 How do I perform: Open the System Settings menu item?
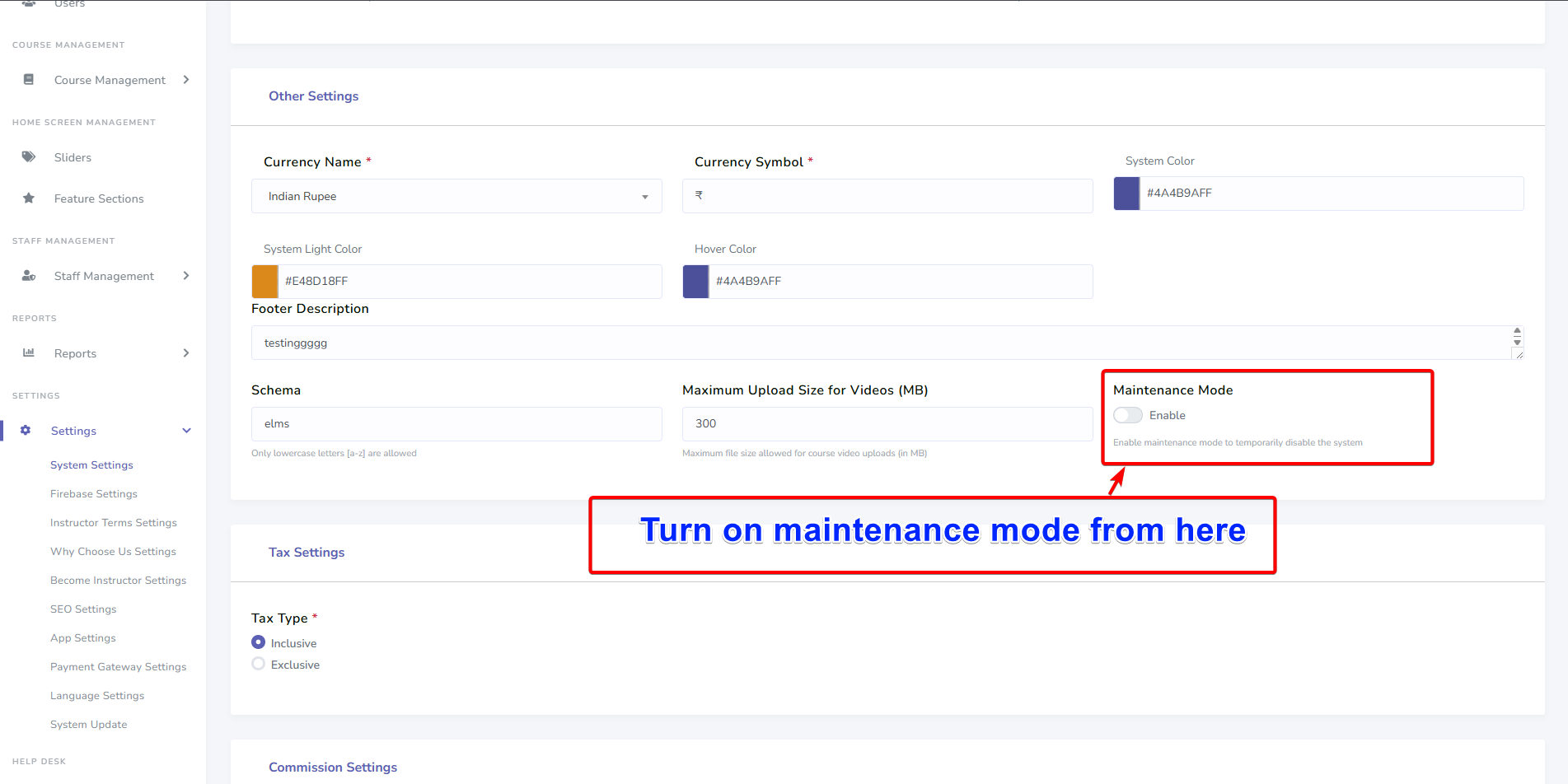coord(91,464)
